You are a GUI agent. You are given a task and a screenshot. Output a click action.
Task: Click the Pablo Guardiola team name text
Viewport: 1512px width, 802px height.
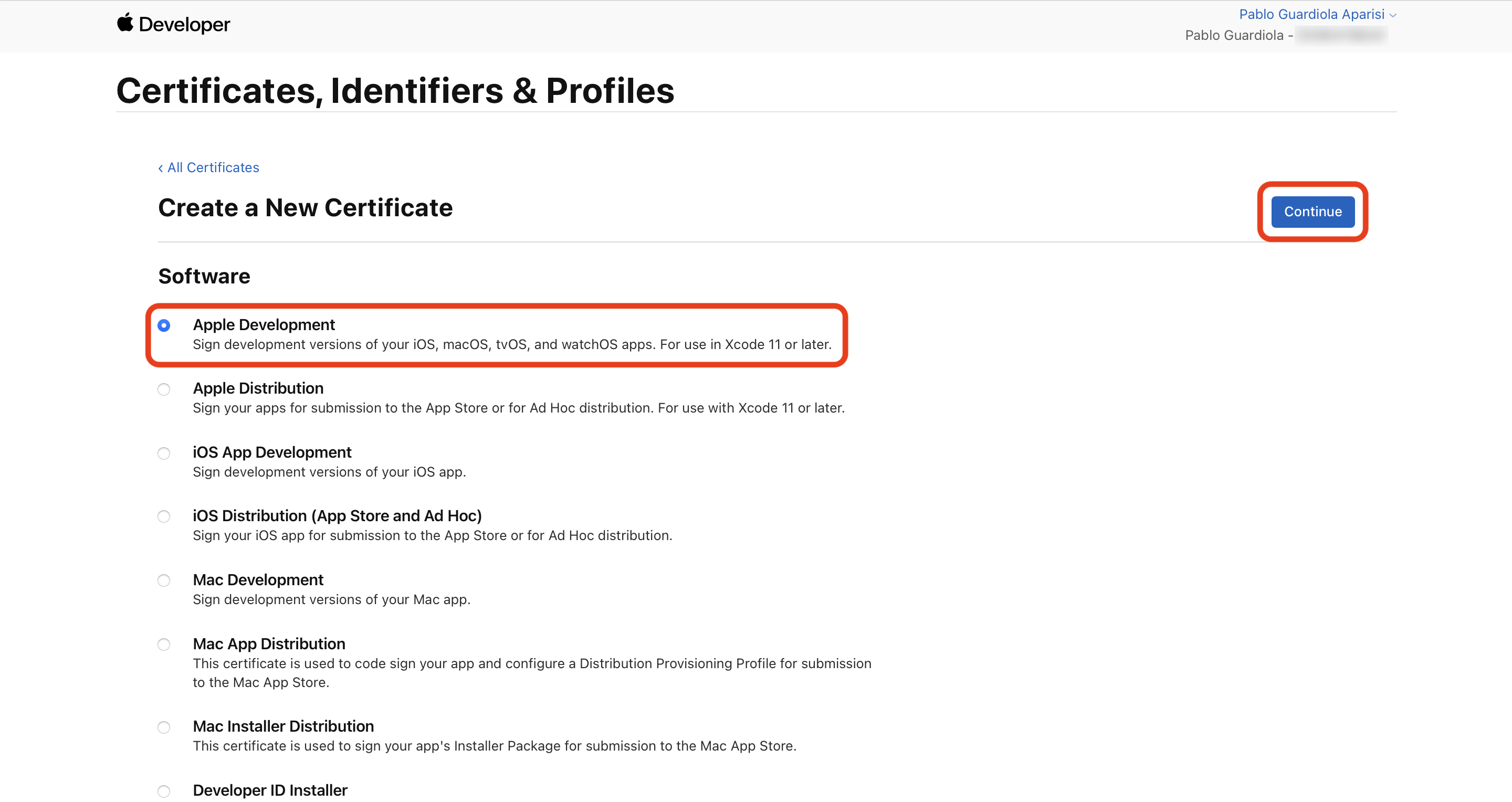[x=1234, y=35]
